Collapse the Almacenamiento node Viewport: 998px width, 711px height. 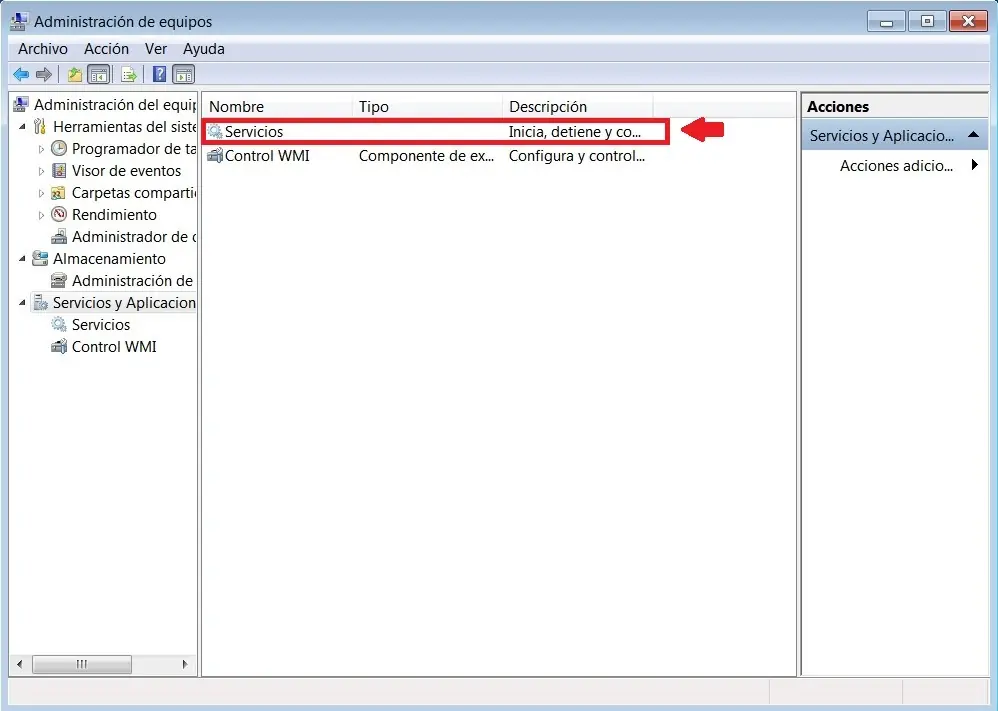pos(22,258)
